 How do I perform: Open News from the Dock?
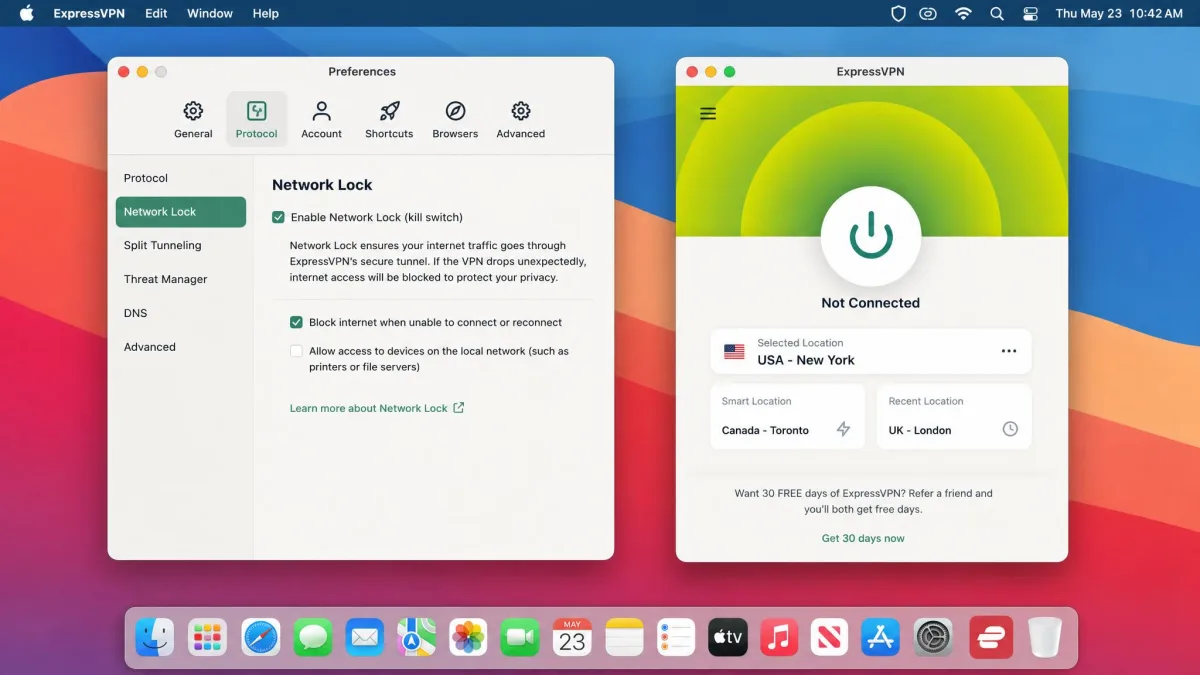(x=829, y=637)
